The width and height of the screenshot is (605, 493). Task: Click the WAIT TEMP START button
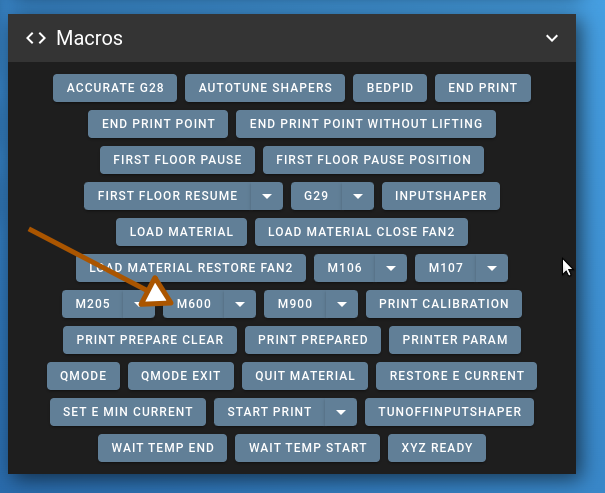(308, 448)
